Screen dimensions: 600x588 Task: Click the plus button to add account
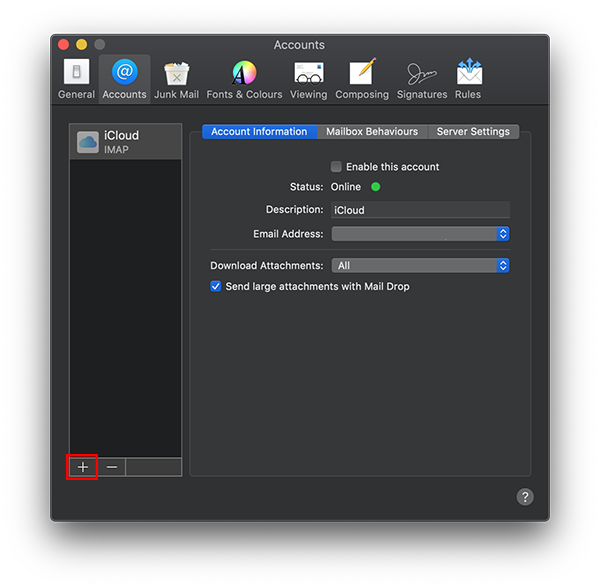pos(83,467)
